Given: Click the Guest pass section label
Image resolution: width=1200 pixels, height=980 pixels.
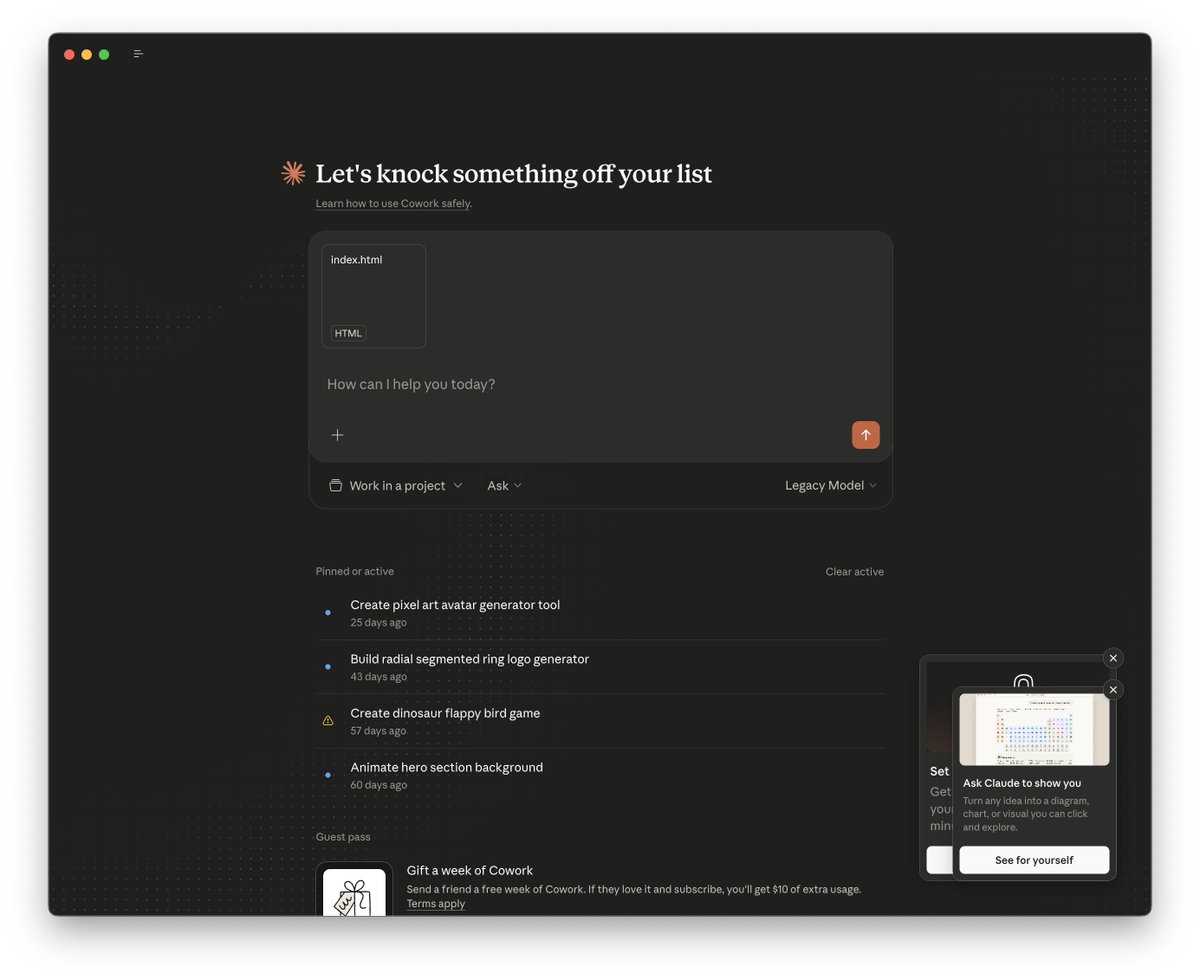Looking at the screenshot, I should point(343,837).
